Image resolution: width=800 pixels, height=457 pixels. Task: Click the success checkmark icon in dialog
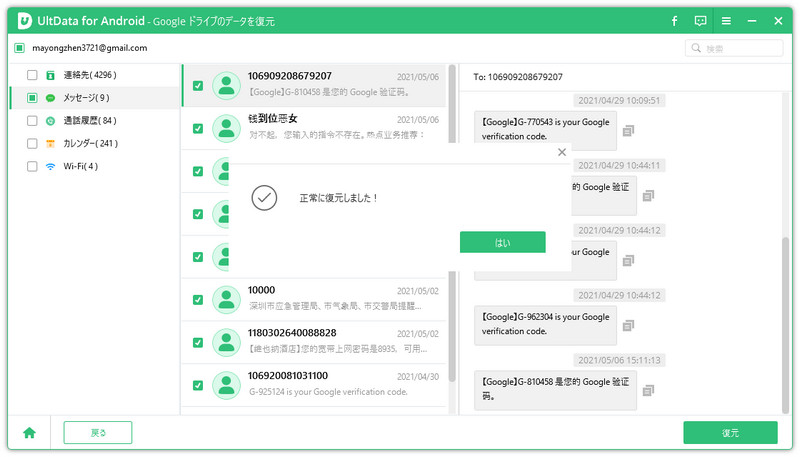(x=264, y=198)
